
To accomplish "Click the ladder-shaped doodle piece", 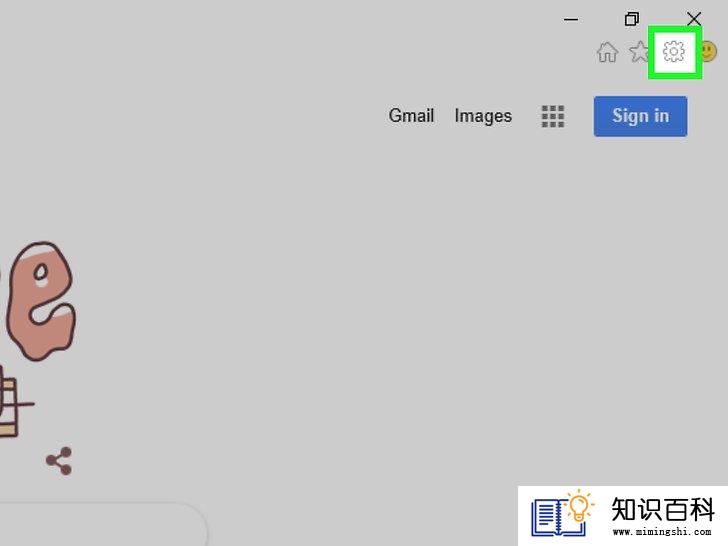I will tap(12, 402).
